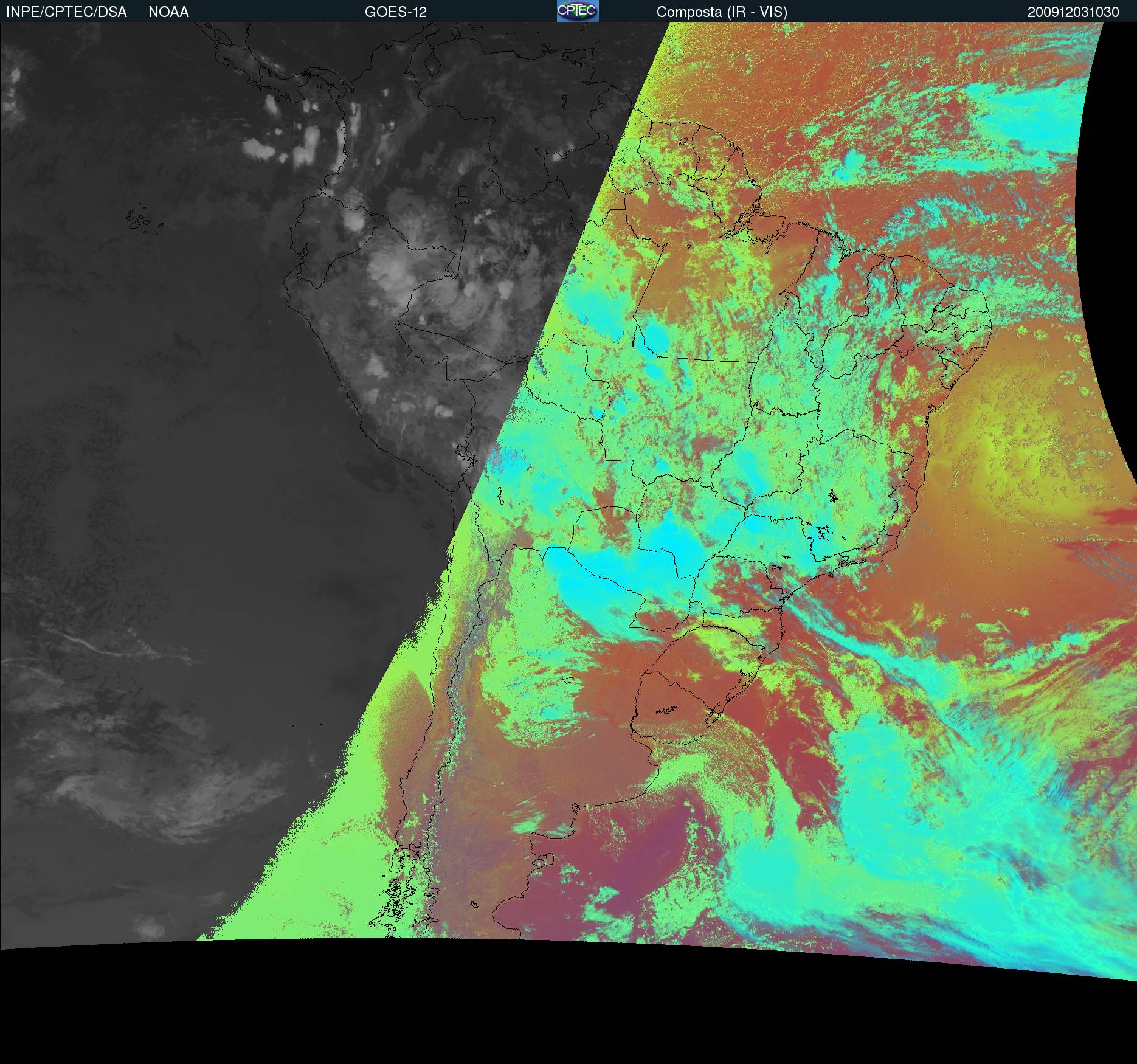The width and height of the screenshot is (1137, 1064).
Task: Click the Composta (IR - VIS) title
Action: click(x=722, y=12)
